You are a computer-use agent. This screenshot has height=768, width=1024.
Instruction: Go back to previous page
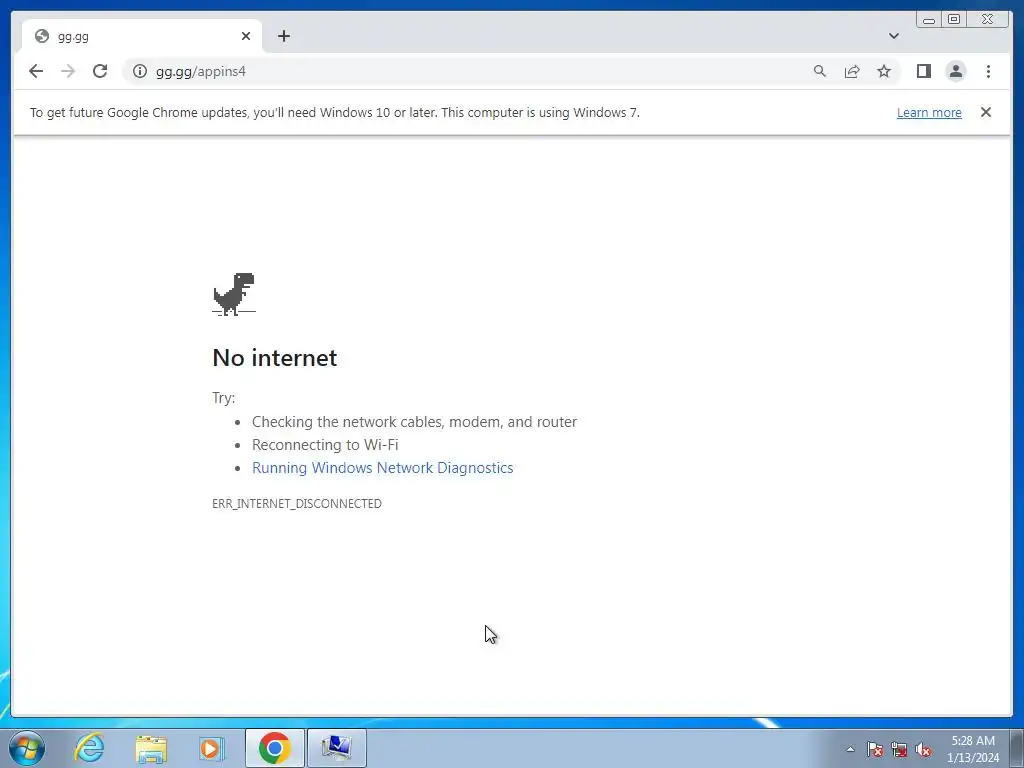pyautogui.click(x=36, y=71)
